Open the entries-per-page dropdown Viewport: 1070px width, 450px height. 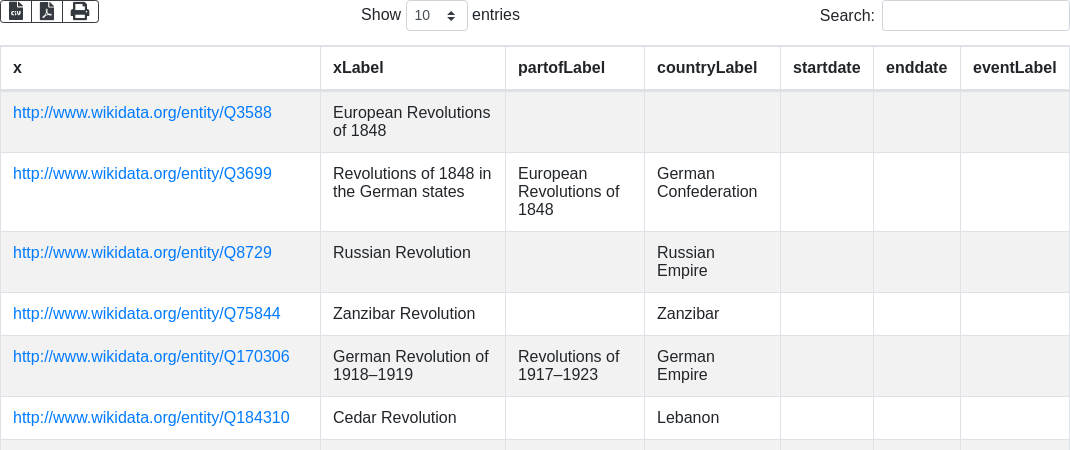(436, 16)
